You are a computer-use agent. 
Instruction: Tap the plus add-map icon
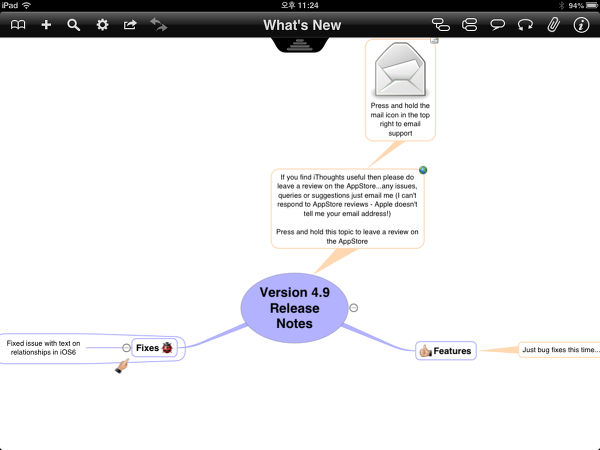coord(46,25)
